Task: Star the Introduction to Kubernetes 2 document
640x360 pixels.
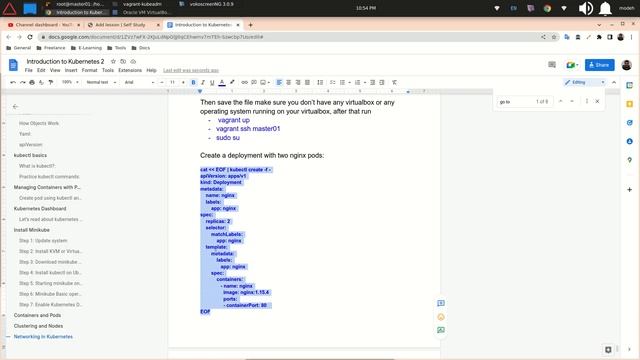Action: tap(113, 61)
